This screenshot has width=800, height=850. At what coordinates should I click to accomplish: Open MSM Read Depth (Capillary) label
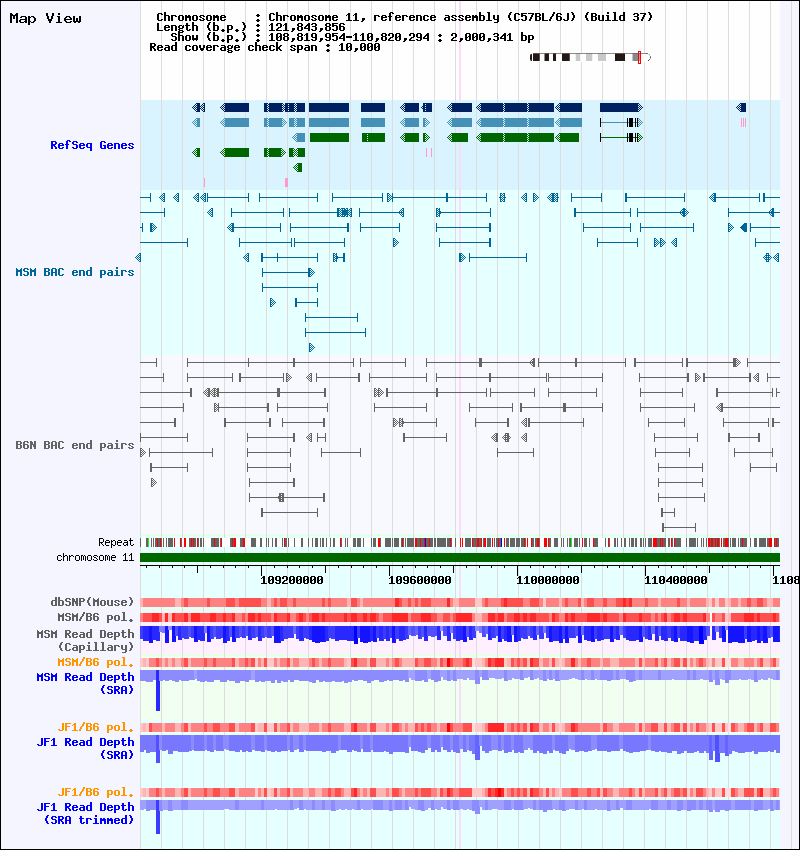coord(86,640)
